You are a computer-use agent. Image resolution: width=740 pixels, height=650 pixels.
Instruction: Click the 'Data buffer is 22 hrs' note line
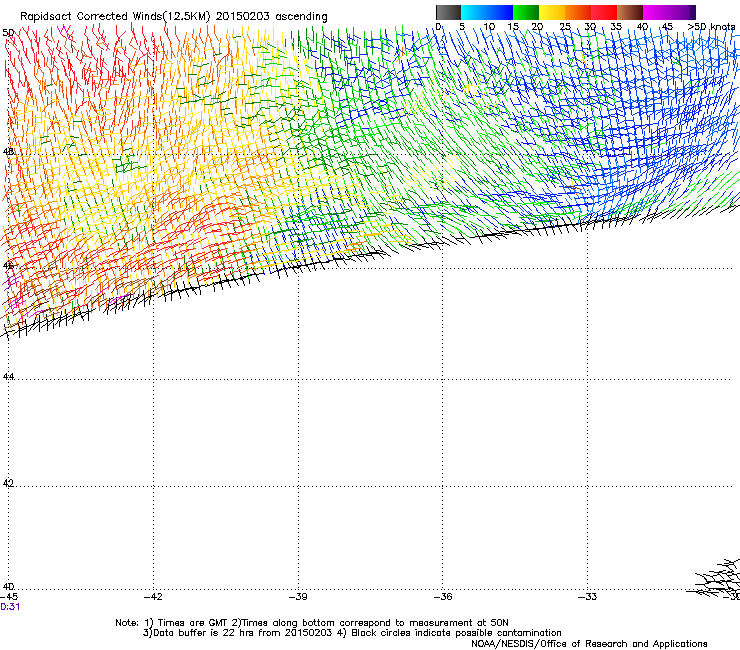pos(352,633)
